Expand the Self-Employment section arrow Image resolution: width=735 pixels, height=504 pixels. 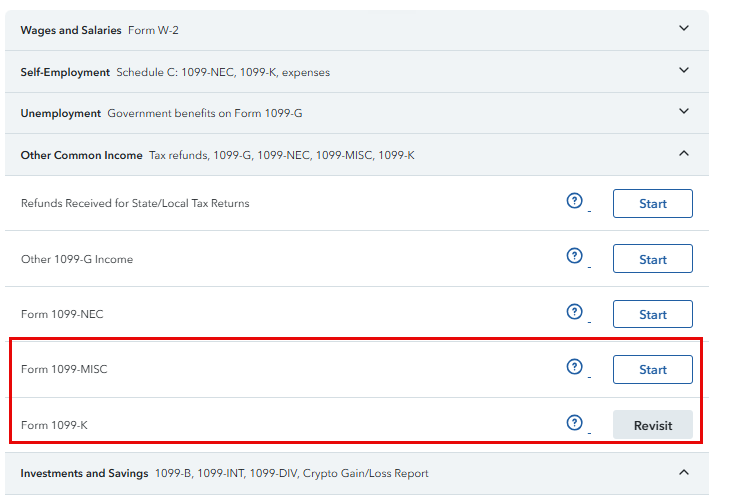coord(684,71)
